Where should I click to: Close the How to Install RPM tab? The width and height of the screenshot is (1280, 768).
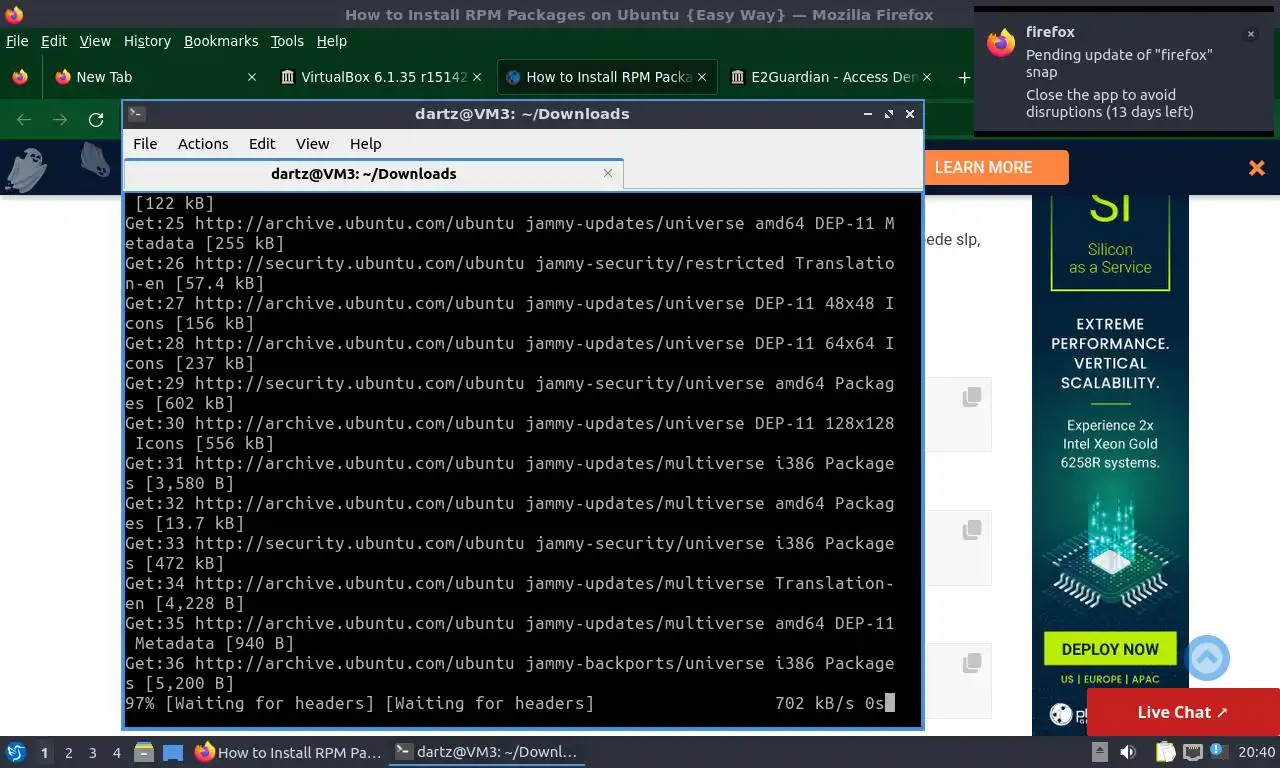click(702, 77)
